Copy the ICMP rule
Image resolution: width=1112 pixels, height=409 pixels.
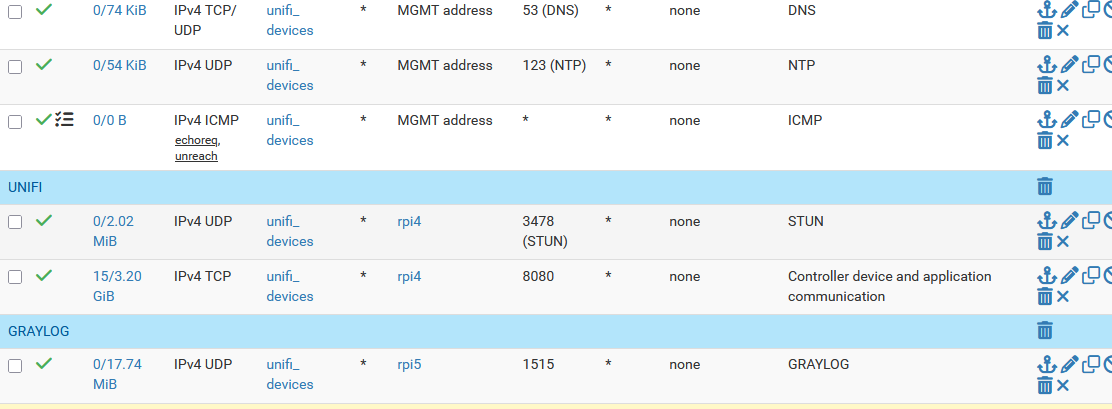[x=1091, y=120]
